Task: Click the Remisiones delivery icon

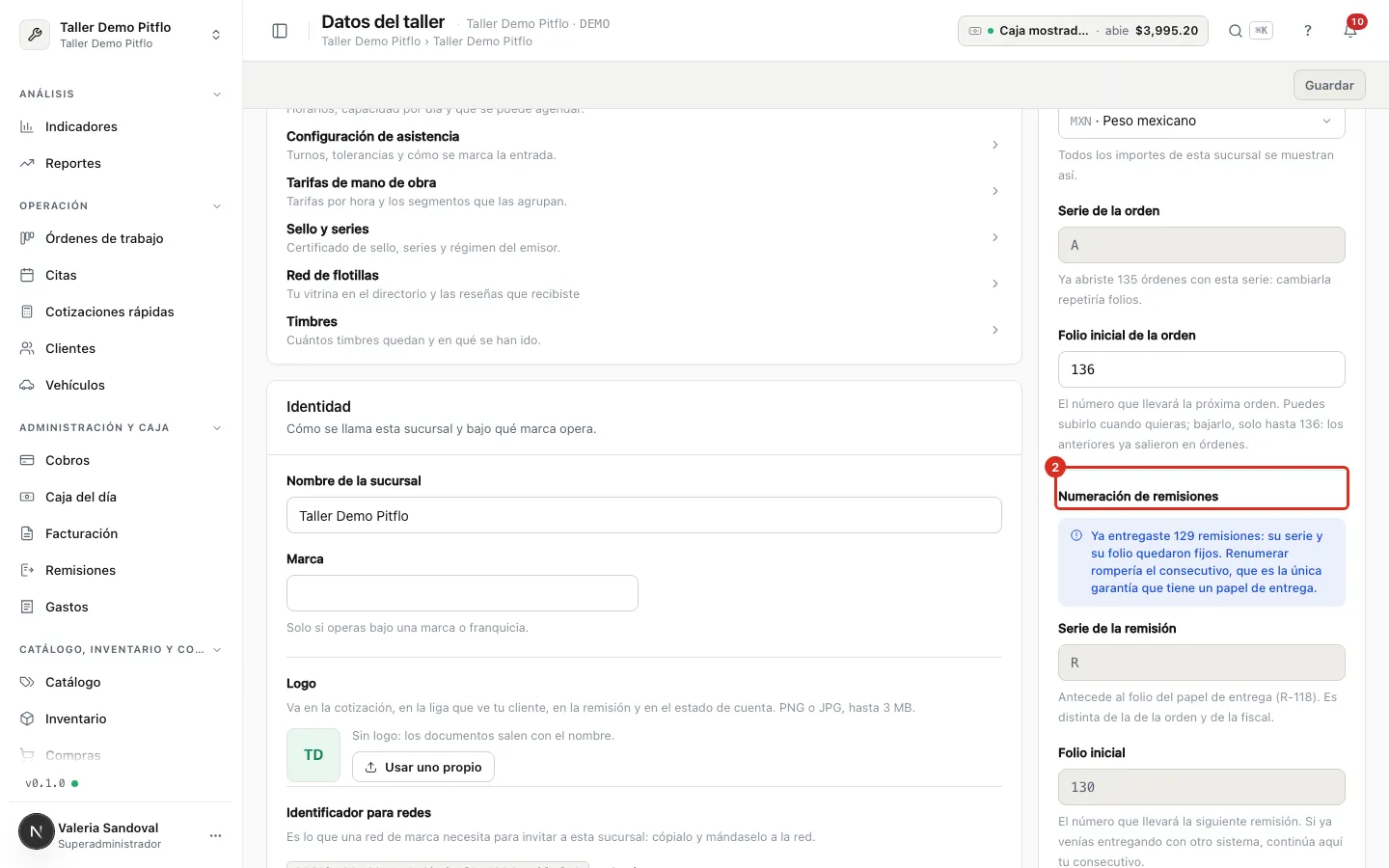Action: tap(27, 570)
